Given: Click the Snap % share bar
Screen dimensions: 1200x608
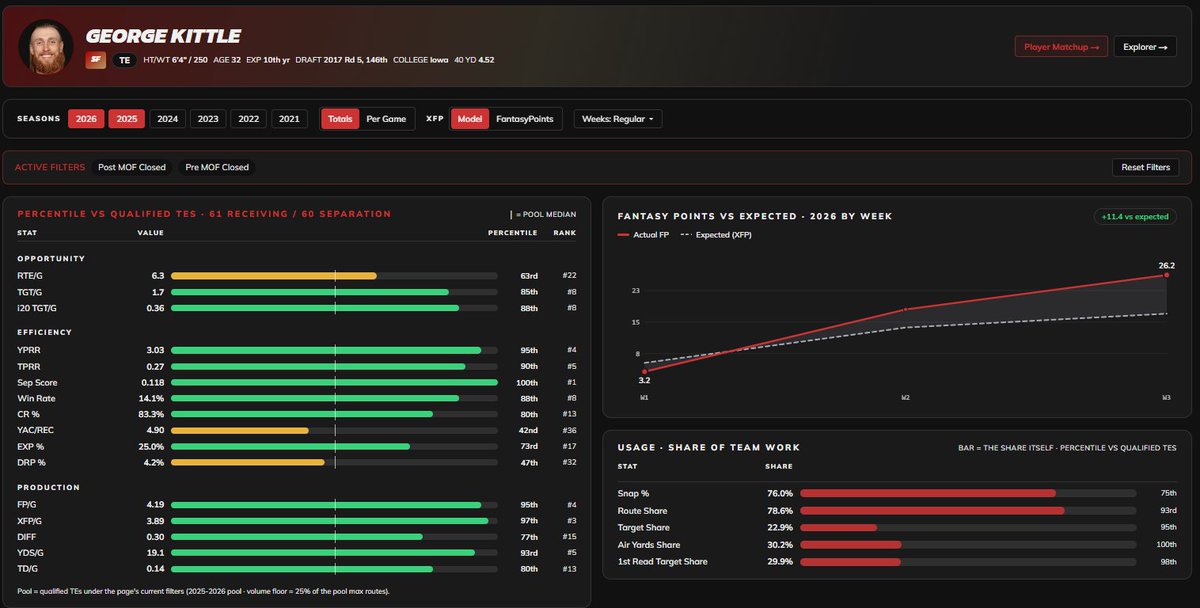Looking at the screenshot, I should [968, 493].
